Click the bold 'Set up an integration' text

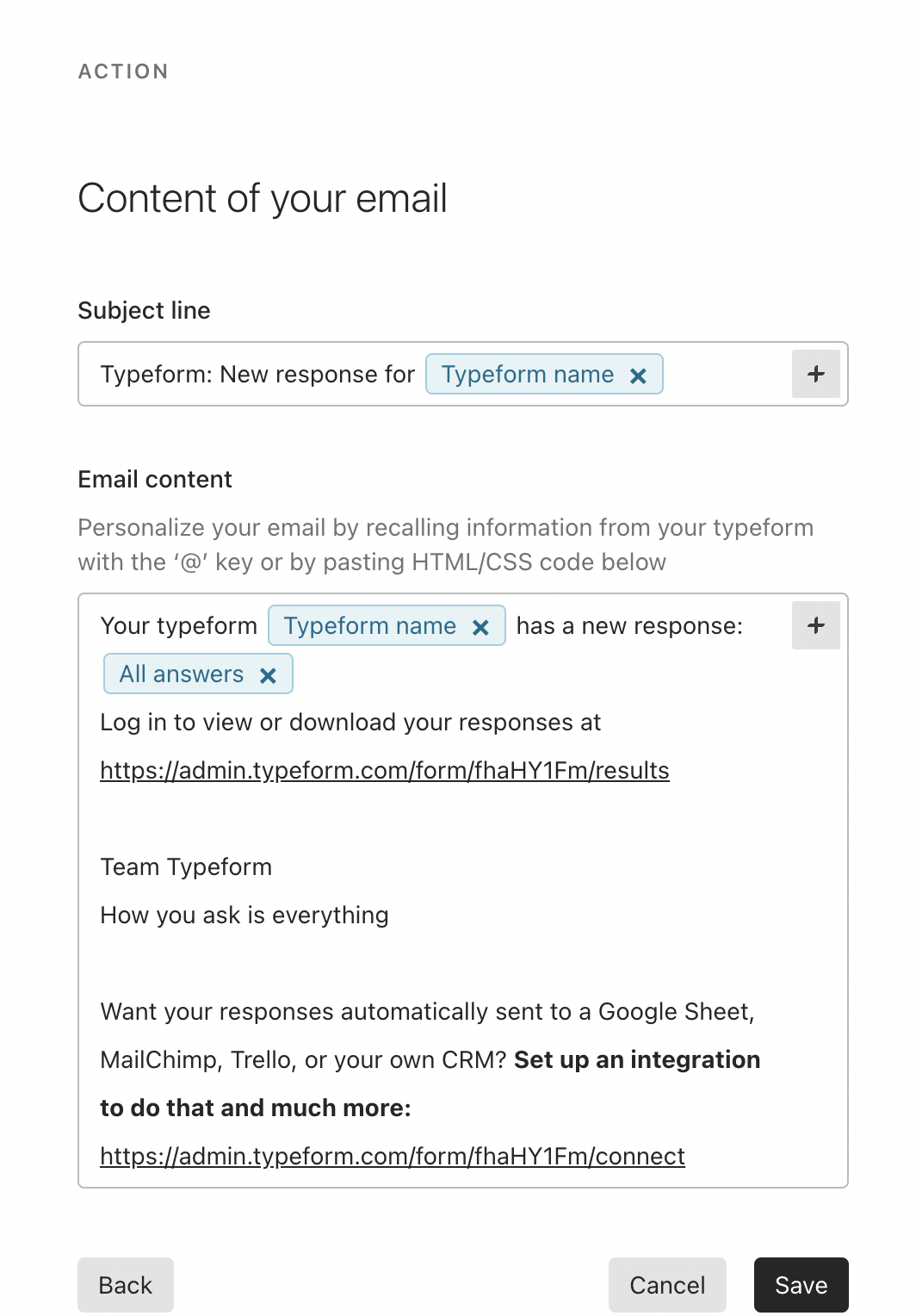click(637, 1059)
